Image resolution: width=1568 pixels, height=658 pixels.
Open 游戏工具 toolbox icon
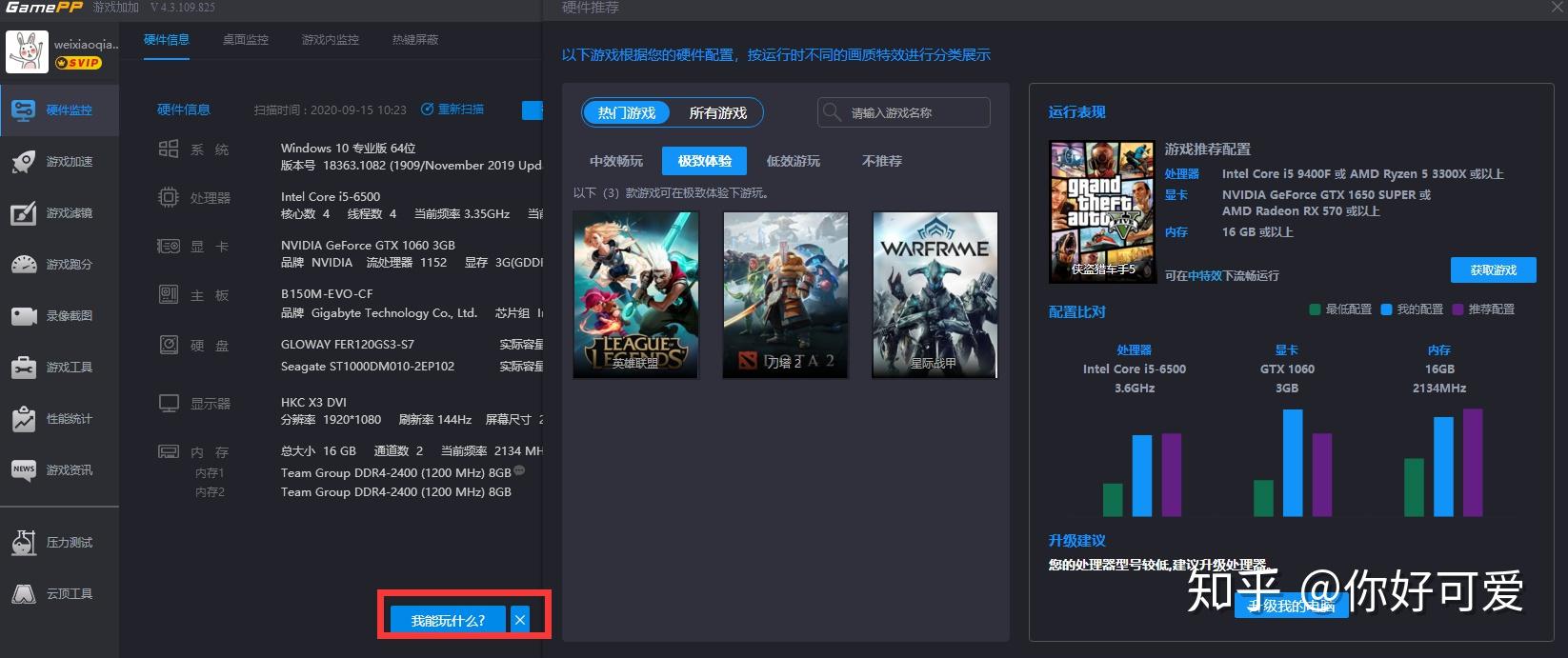[24, 368]
